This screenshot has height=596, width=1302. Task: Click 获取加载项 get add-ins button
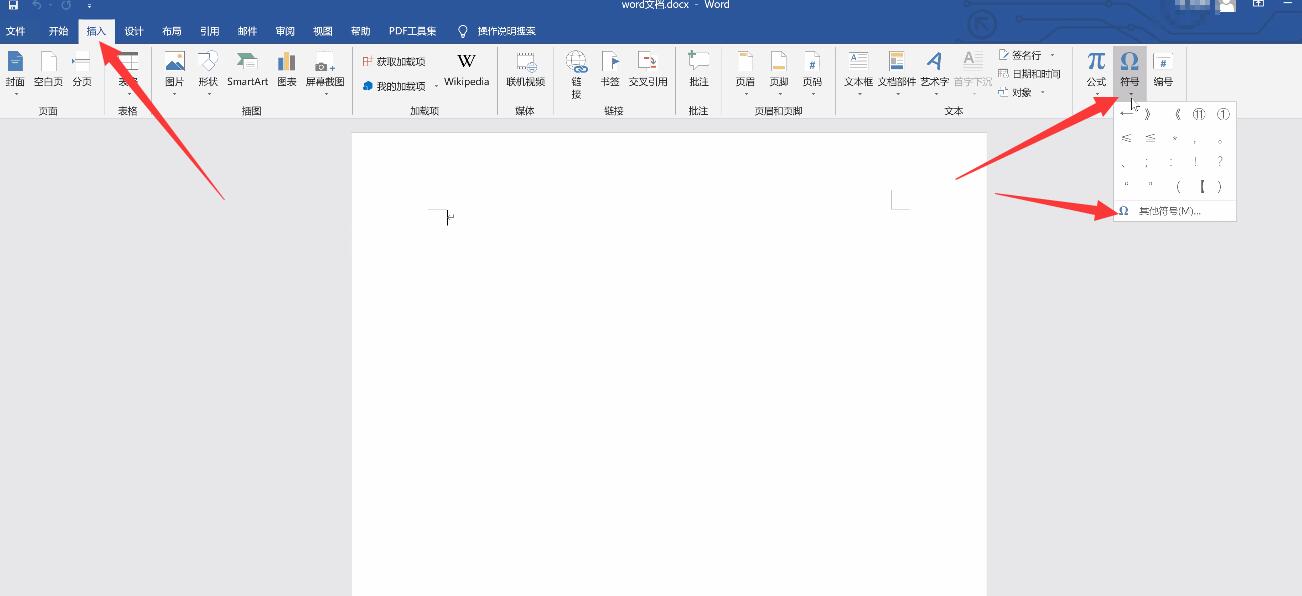click(393, 62)
